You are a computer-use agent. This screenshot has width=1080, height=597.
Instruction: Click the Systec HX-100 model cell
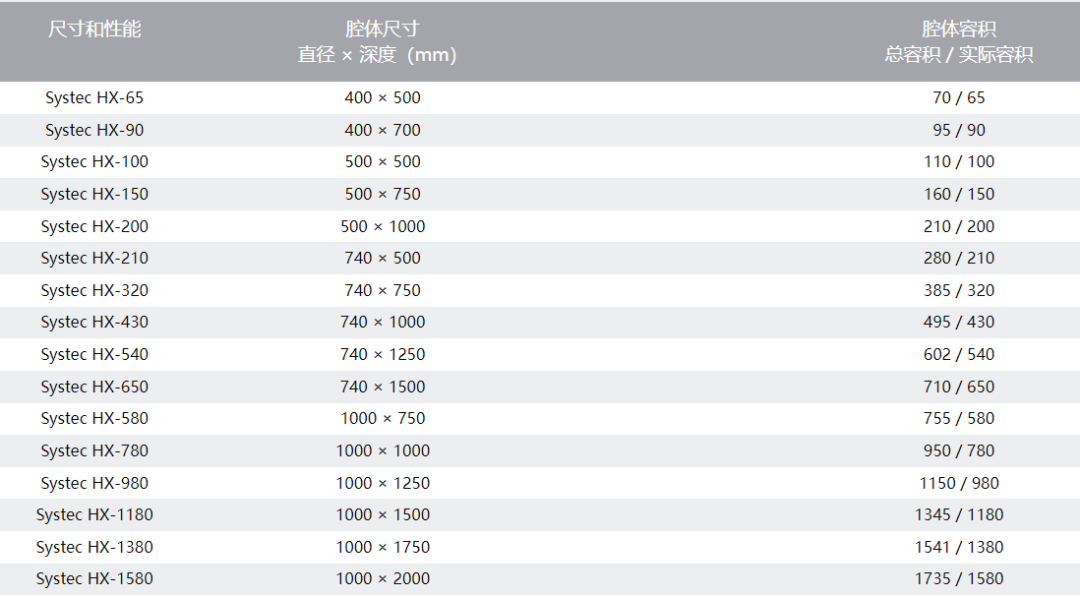(x=95, y=162)
